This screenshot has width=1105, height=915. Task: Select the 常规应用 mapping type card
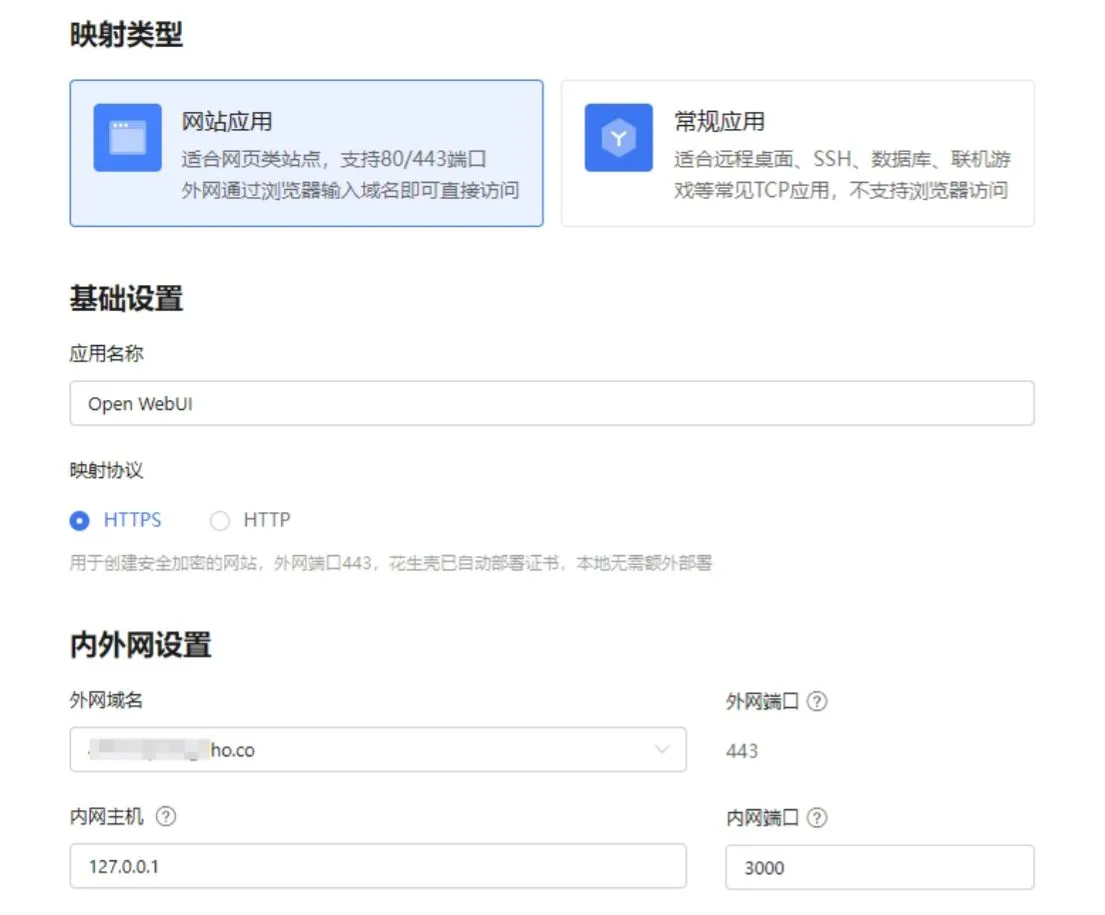798,153
